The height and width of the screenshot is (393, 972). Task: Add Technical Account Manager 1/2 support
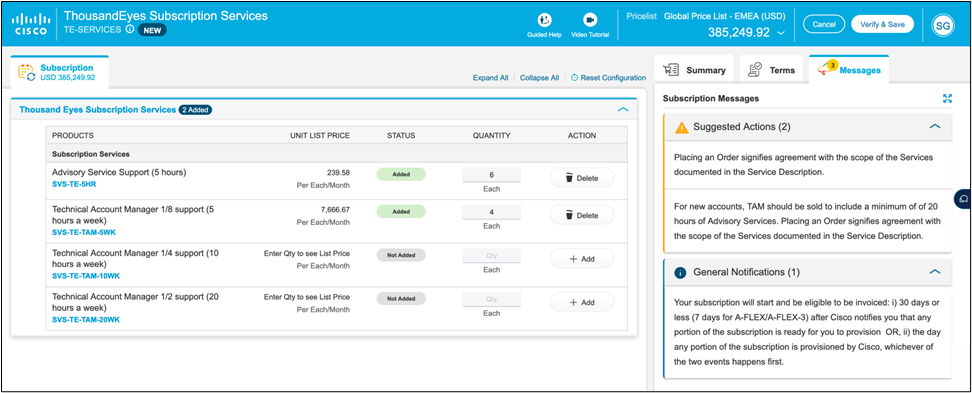[582, 302]
